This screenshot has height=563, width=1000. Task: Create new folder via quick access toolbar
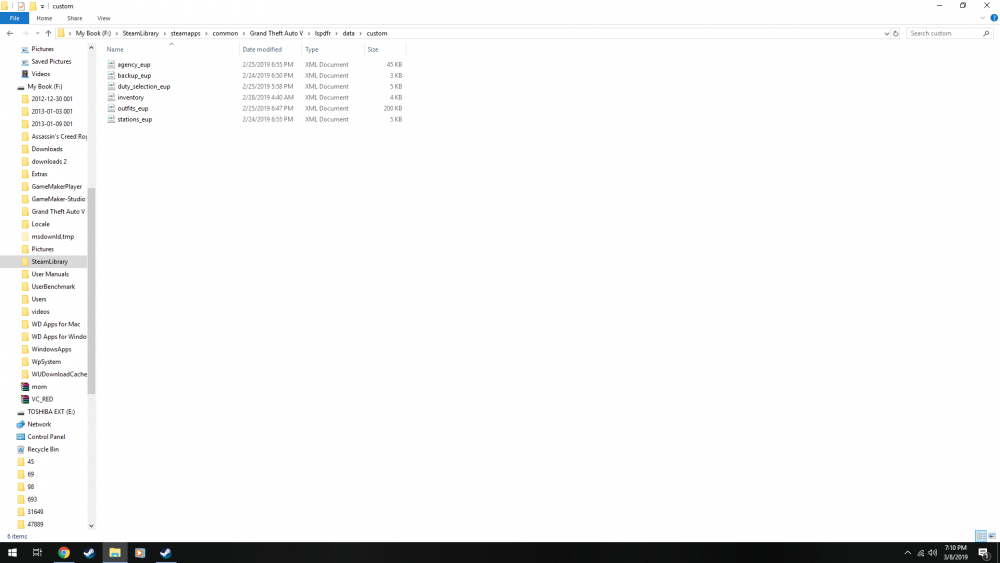pyautogui.click(x=33, y=6)
